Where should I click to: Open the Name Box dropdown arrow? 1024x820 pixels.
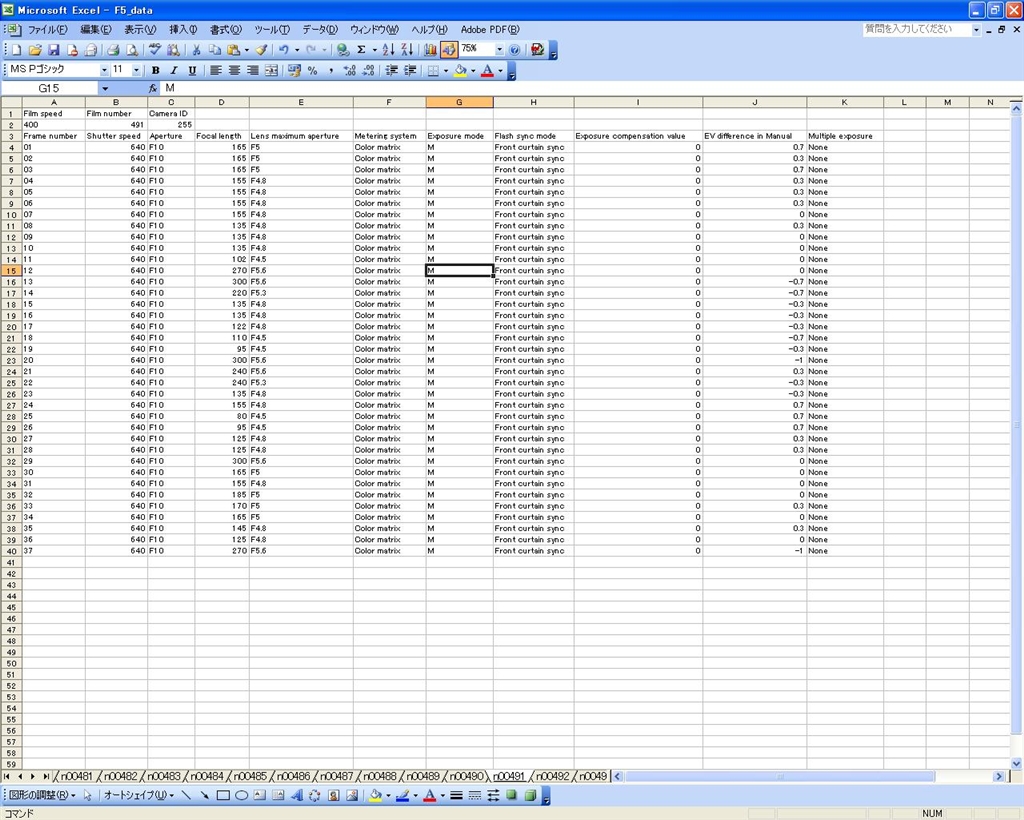click(x=104, y=89)
